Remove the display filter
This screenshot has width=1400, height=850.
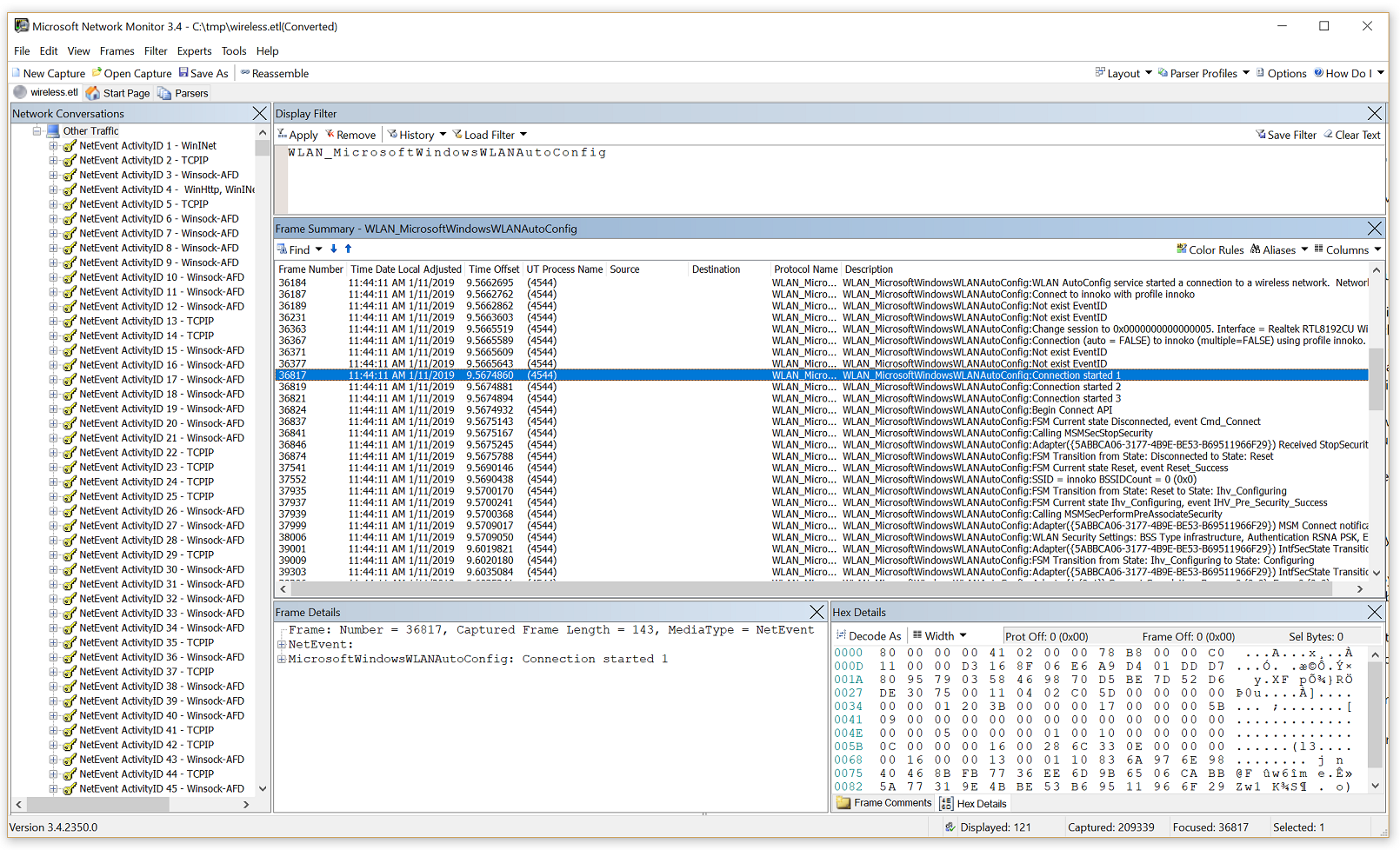tap(350, 135)
